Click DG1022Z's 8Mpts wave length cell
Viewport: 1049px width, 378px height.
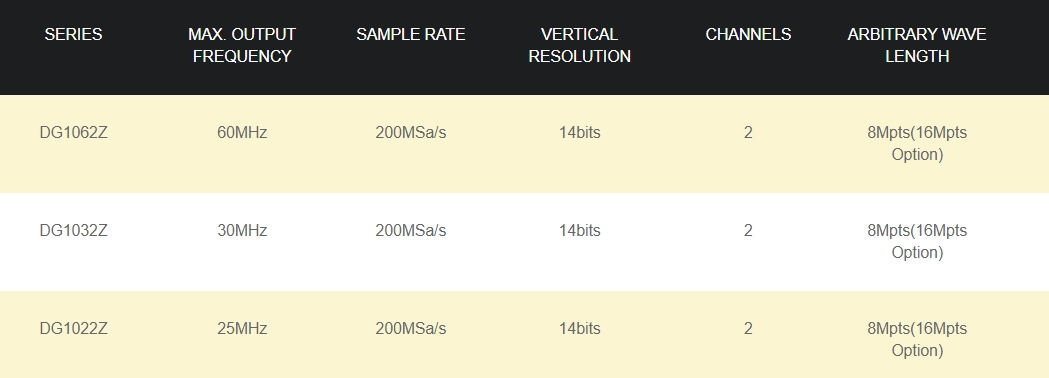[917, 339]
